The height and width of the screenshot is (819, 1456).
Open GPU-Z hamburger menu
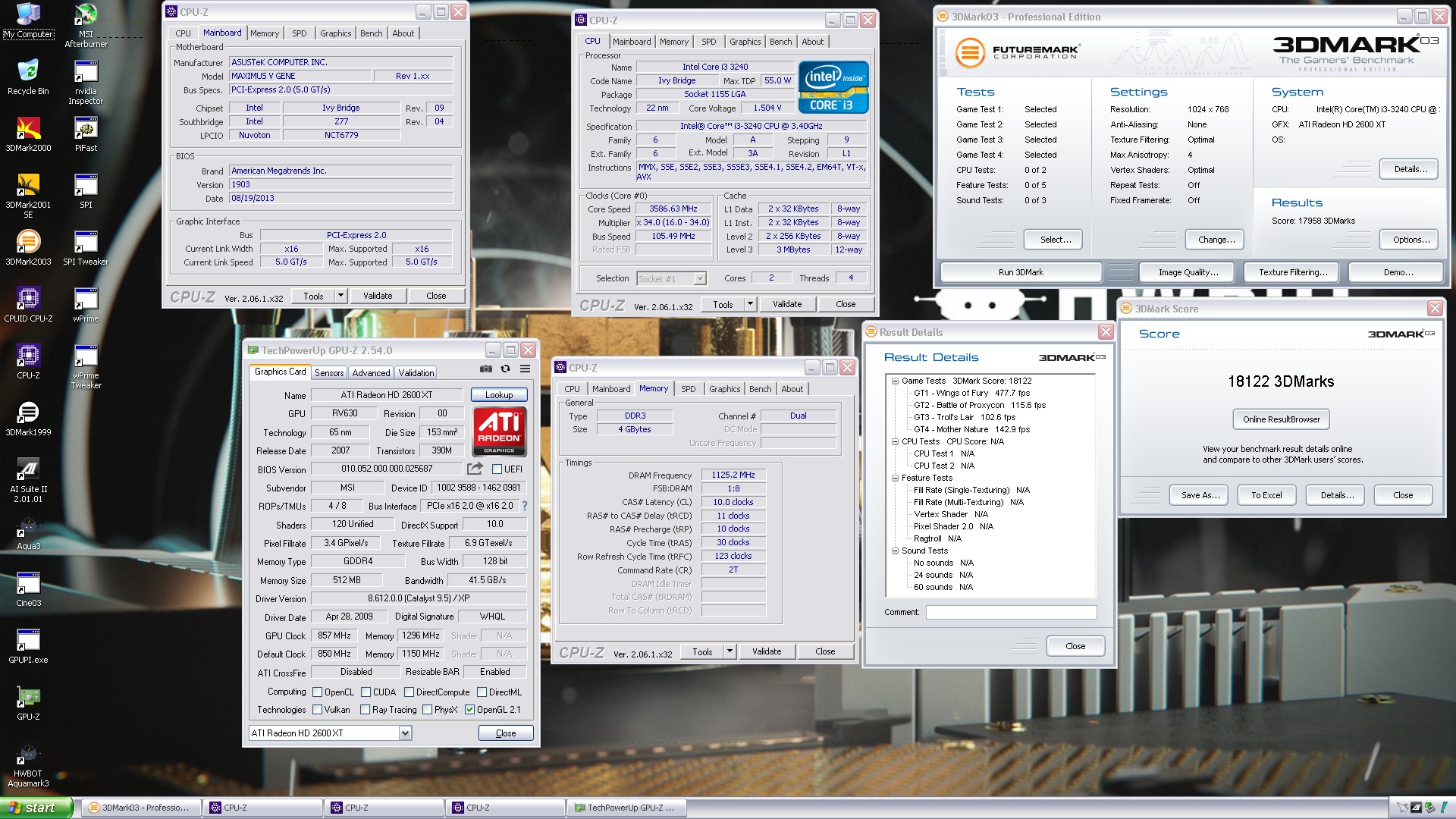click(x=525, y=369)
